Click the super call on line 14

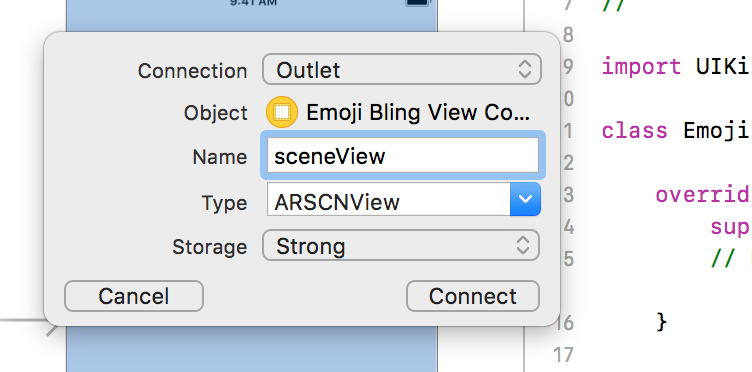point(730,227)
